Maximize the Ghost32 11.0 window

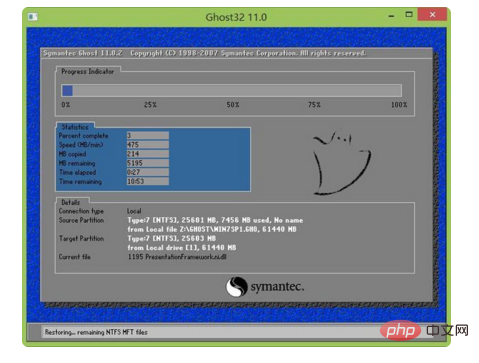409,14
